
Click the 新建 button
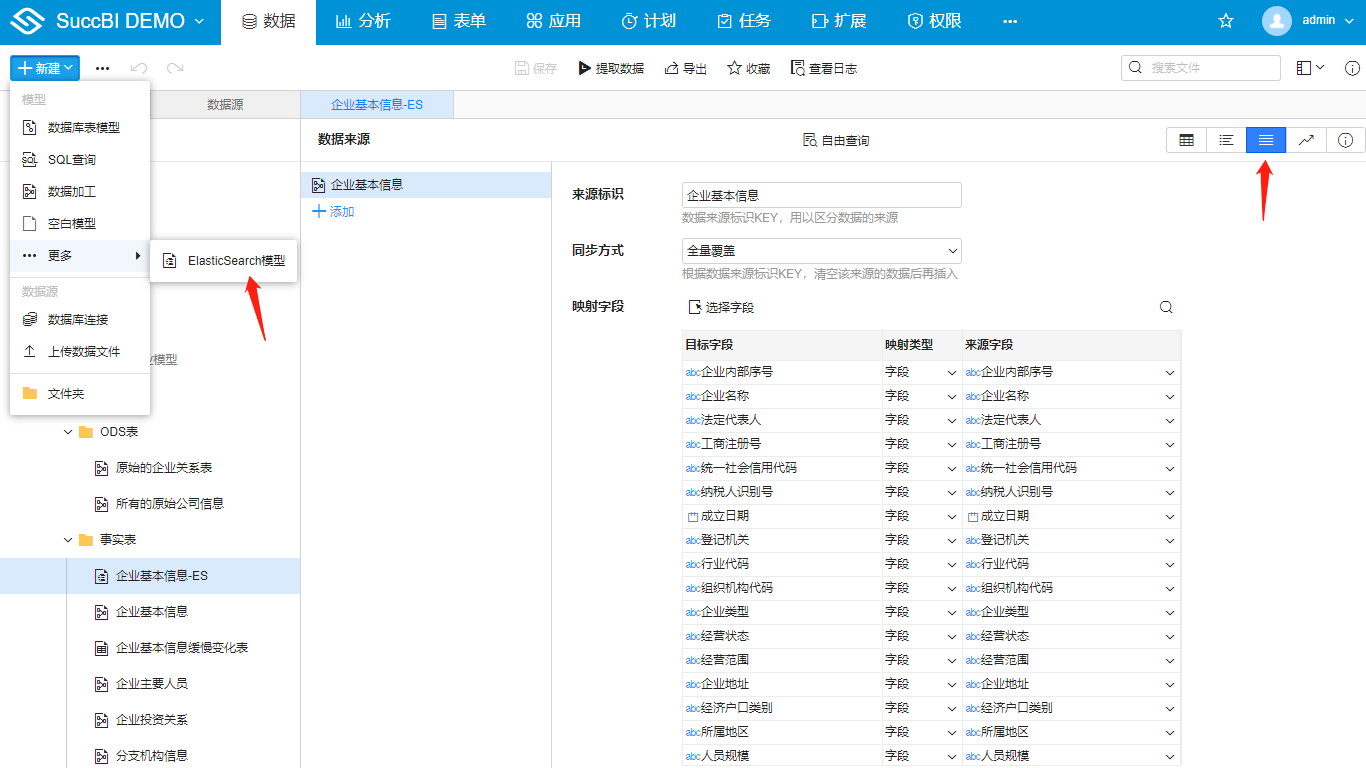coord(45,68)
